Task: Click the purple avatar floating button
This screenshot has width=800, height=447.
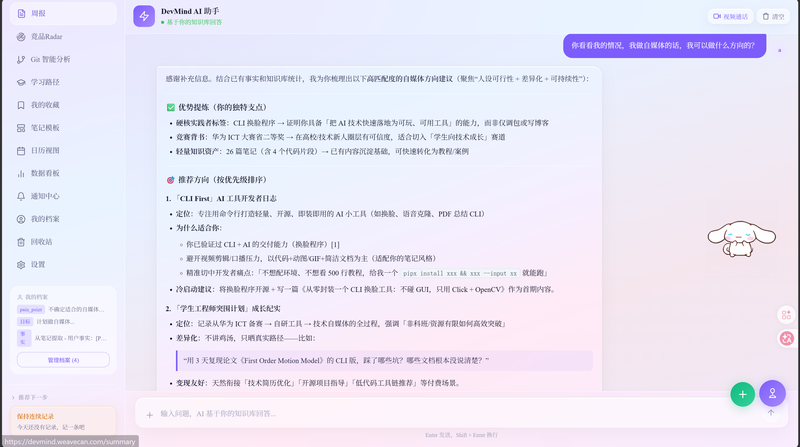Action: pyautogui.click(x=772, y=393)
